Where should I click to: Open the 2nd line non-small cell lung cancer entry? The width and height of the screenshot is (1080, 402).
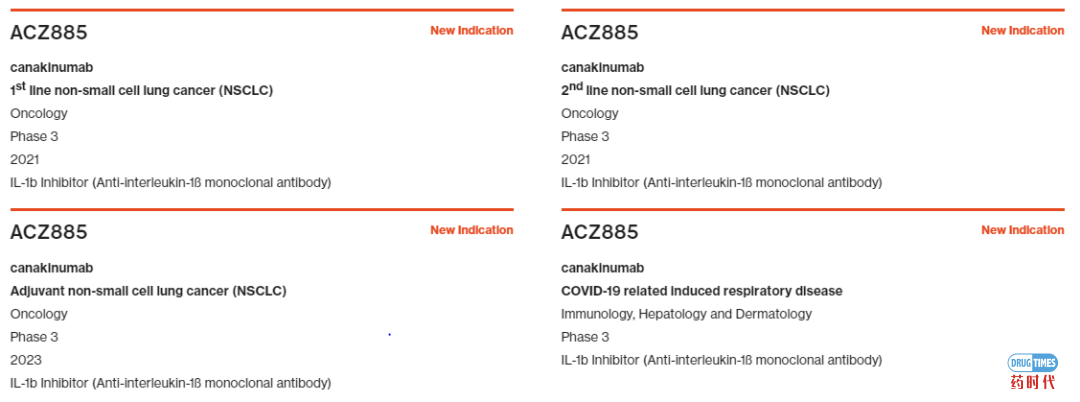pos(695,90)
